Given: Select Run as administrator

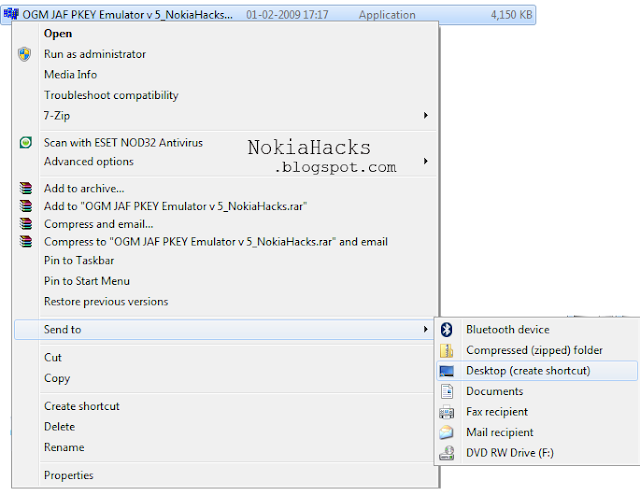Looking at the screenshot, I should pos(225,54).
